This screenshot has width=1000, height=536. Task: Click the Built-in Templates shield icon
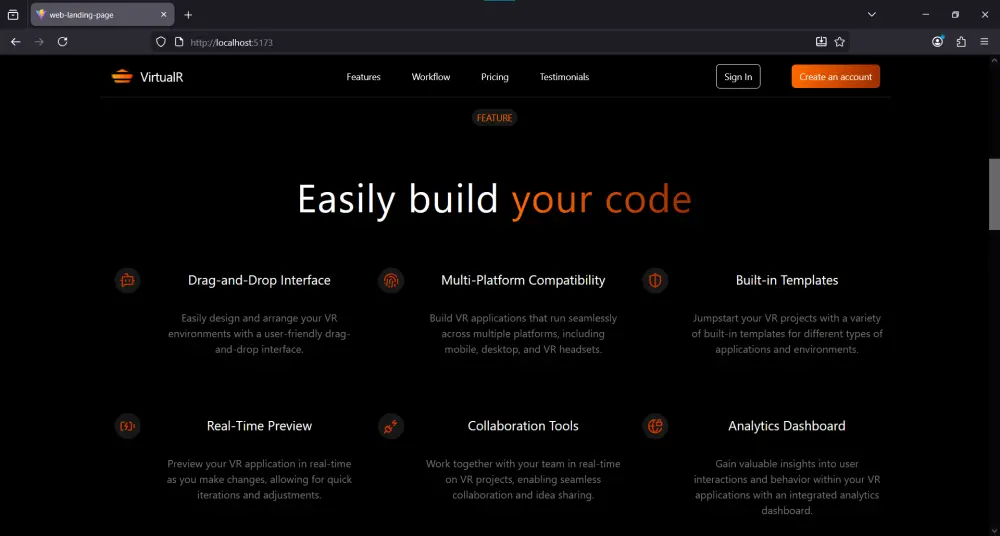(x=655, y=280)
